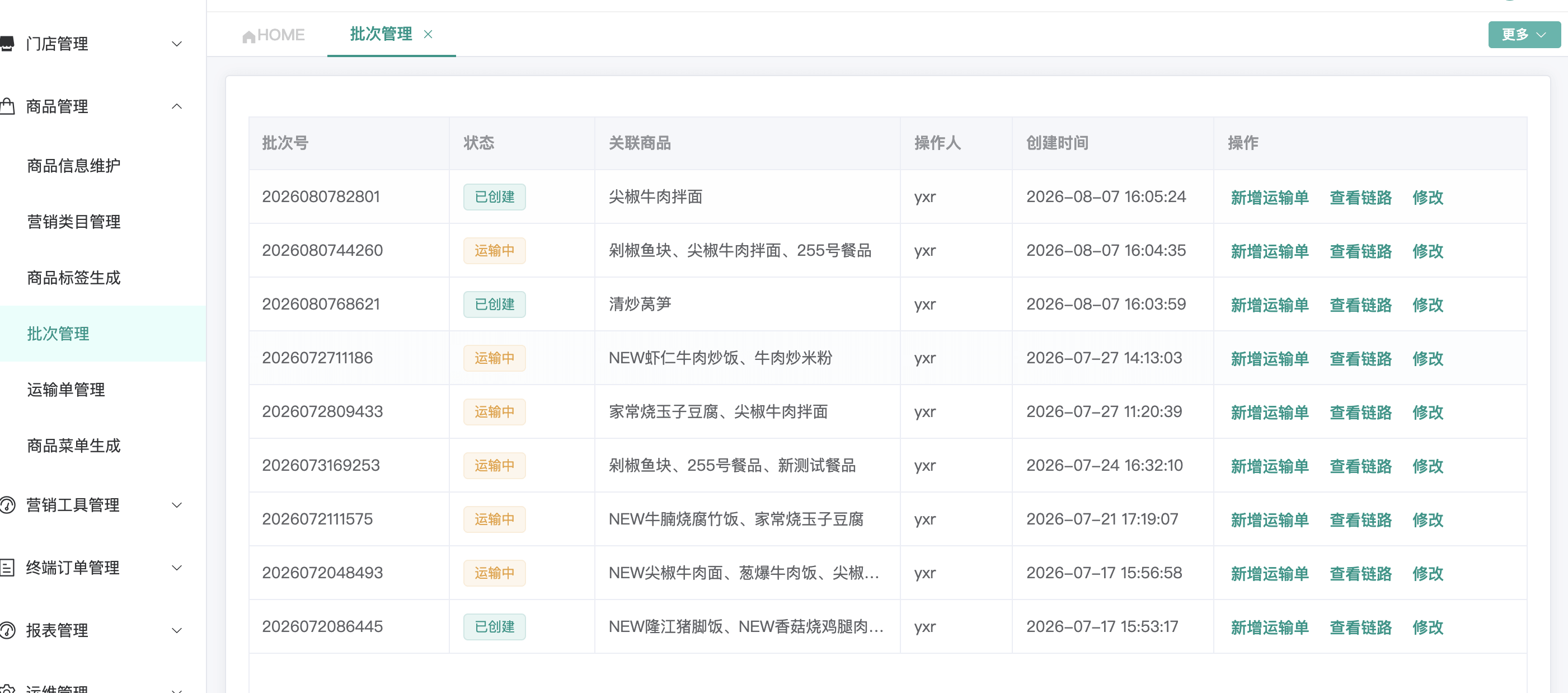Click the home icon in the HOME tab
The image size is (1568, 693).
248,36
